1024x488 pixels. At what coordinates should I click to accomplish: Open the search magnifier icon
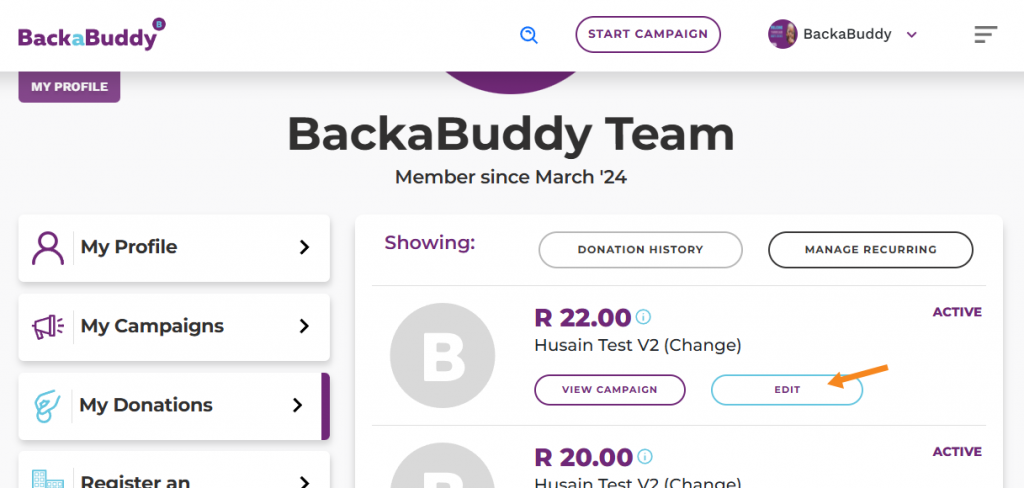pos(528,35)
